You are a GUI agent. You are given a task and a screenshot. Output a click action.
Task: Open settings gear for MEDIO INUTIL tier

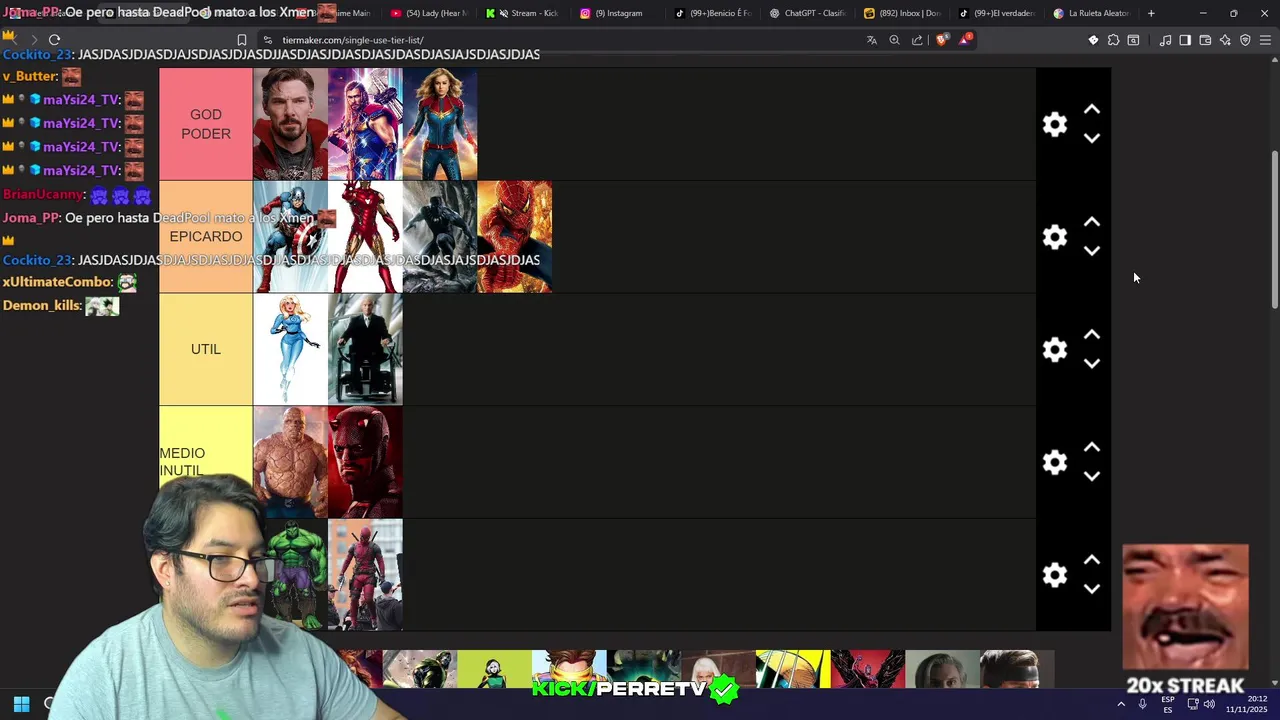click(1055, 462)
